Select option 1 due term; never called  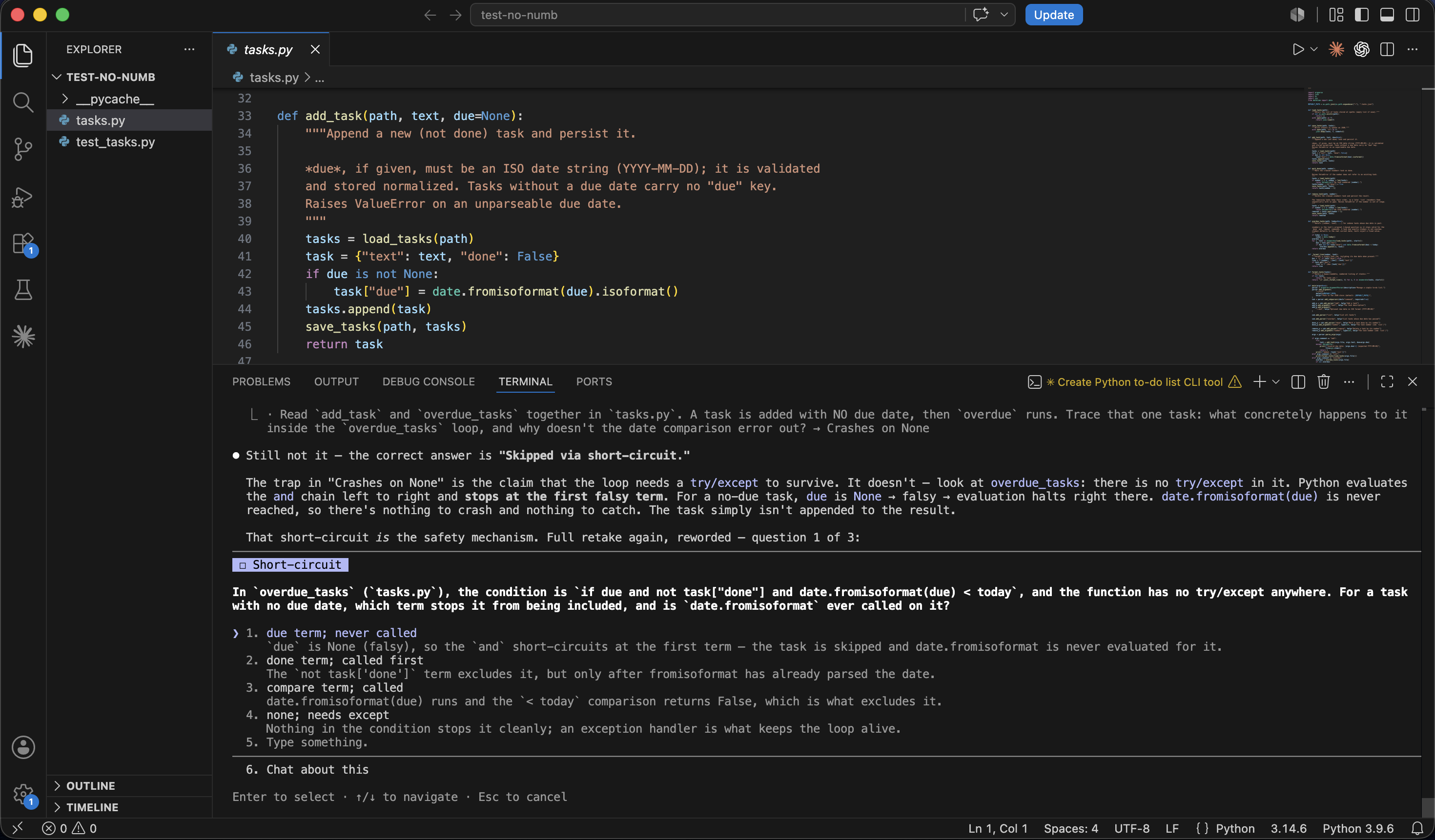(341, 633)
